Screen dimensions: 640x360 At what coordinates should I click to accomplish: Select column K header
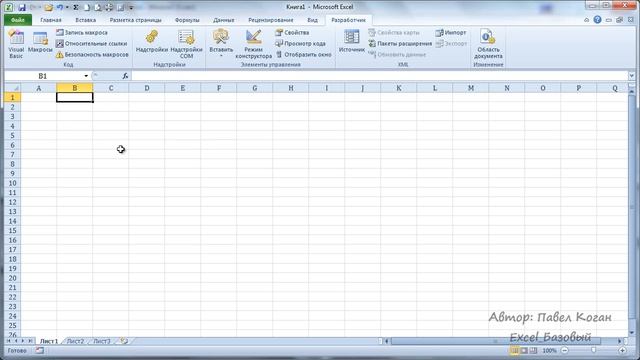398,88
